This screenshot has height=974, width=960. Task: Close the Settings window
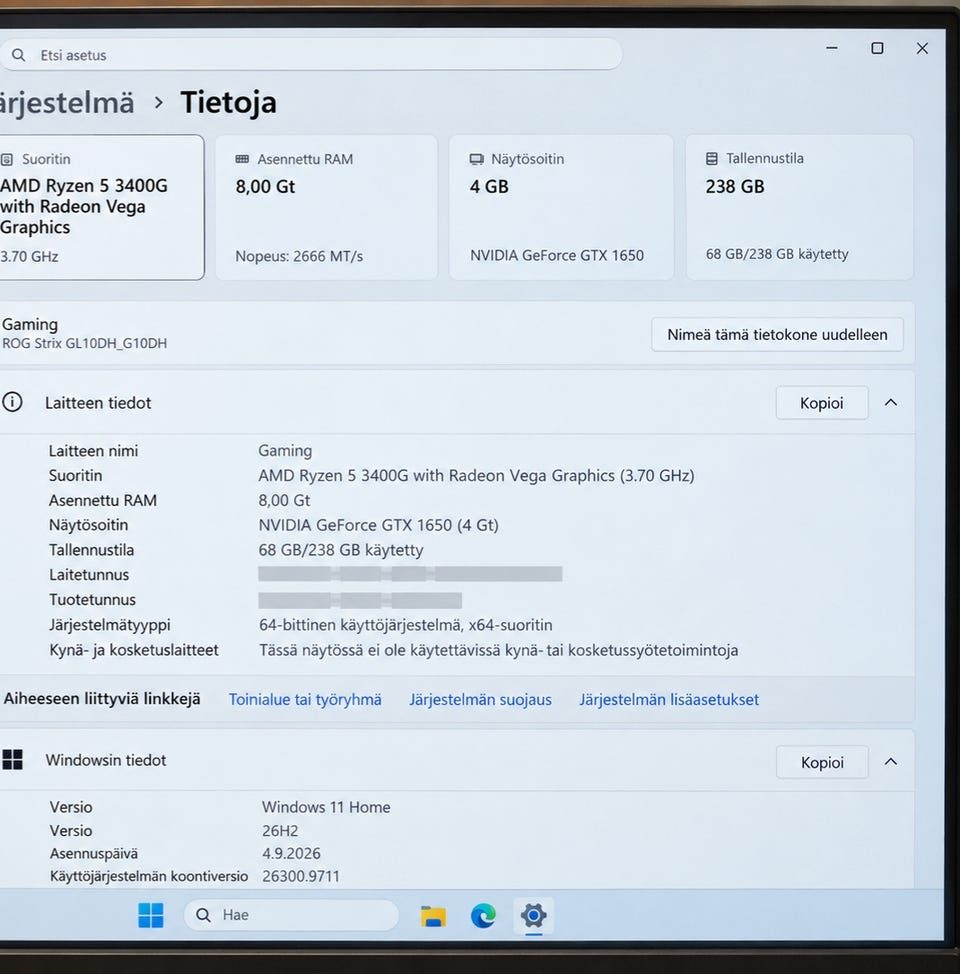click(922, 48)
